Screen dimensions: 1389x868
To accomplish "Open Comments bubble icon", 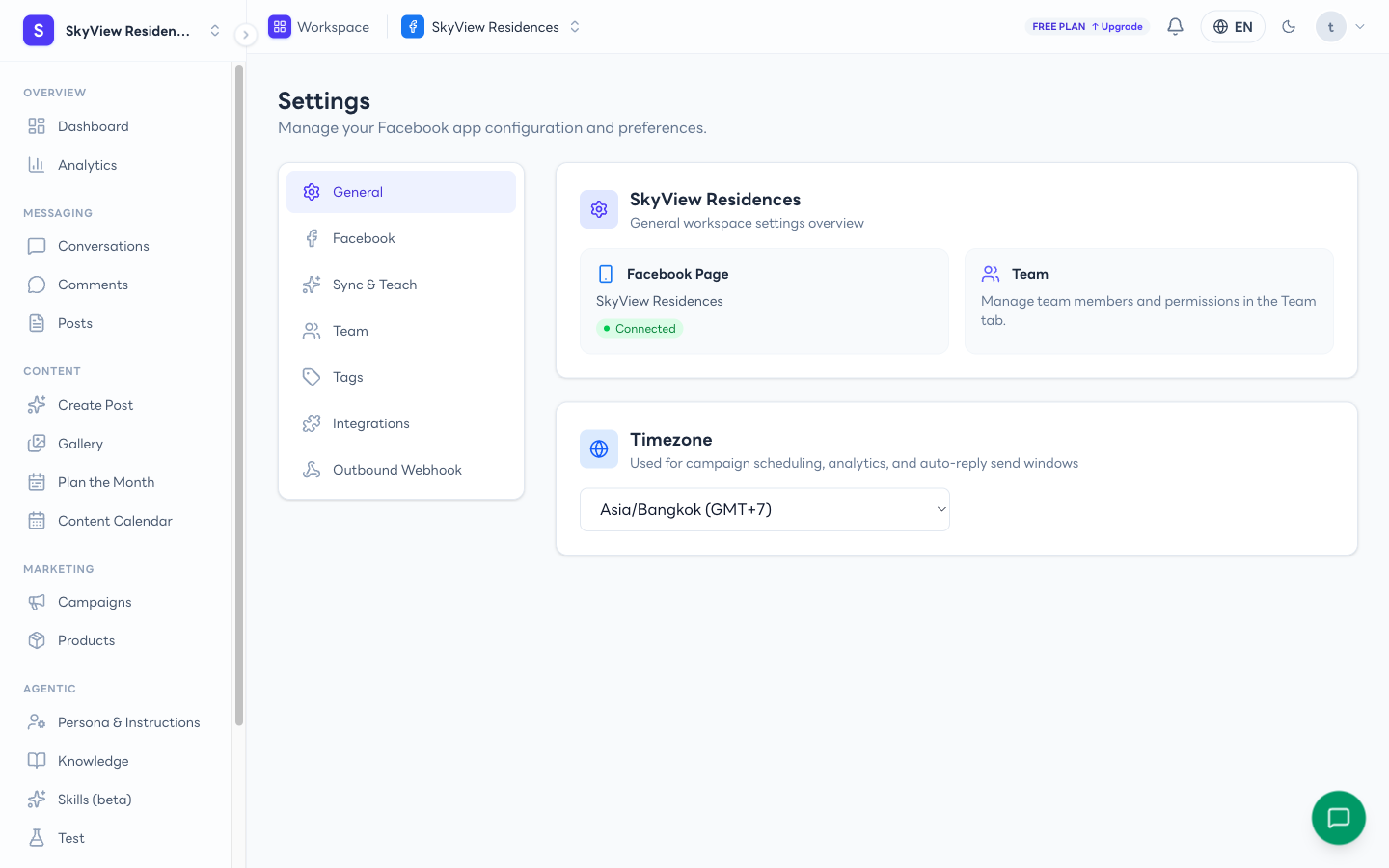I will tap(37, 285).
